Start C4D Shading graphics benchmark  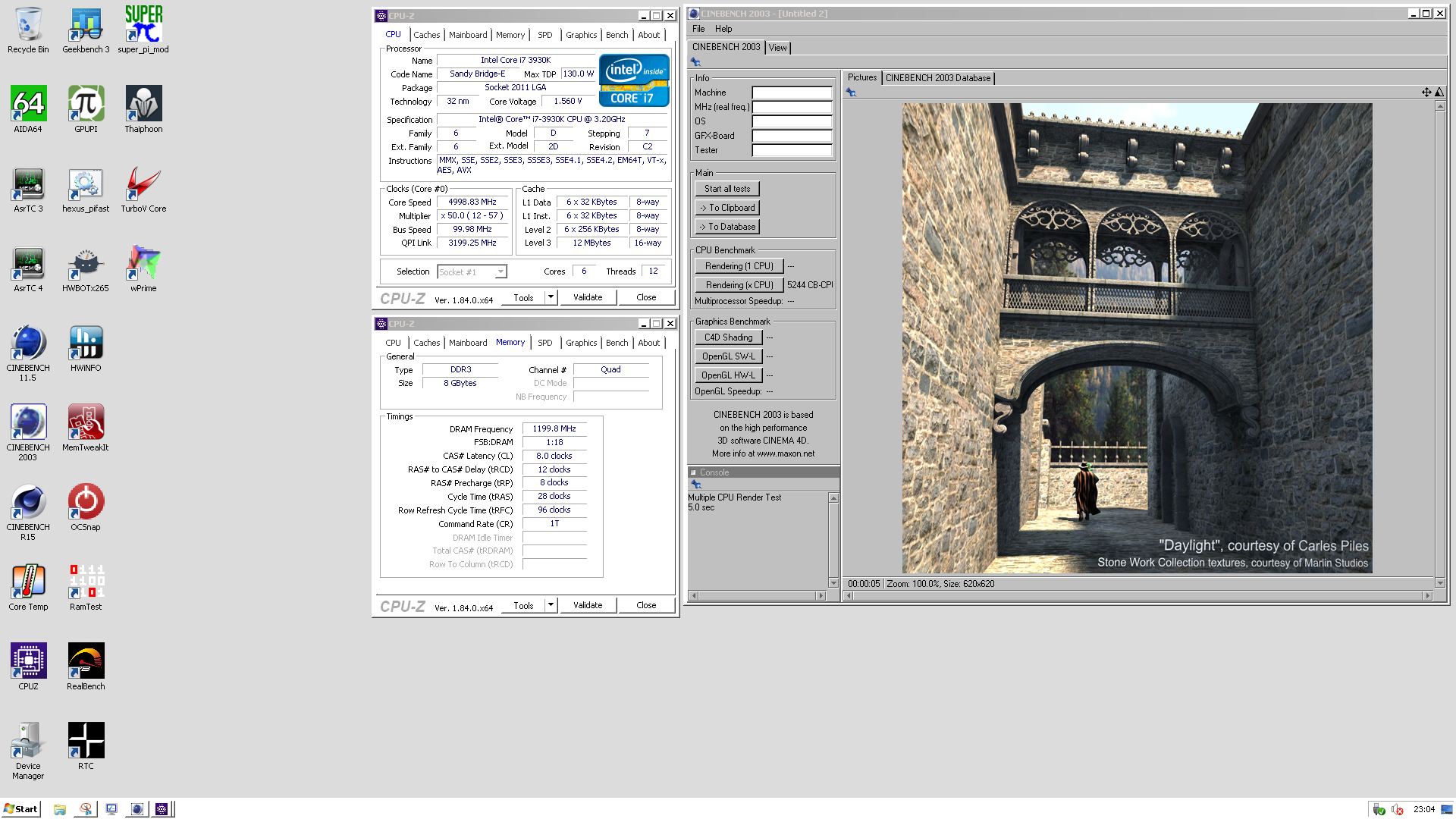pyautogui.click(x=728, y=337)
